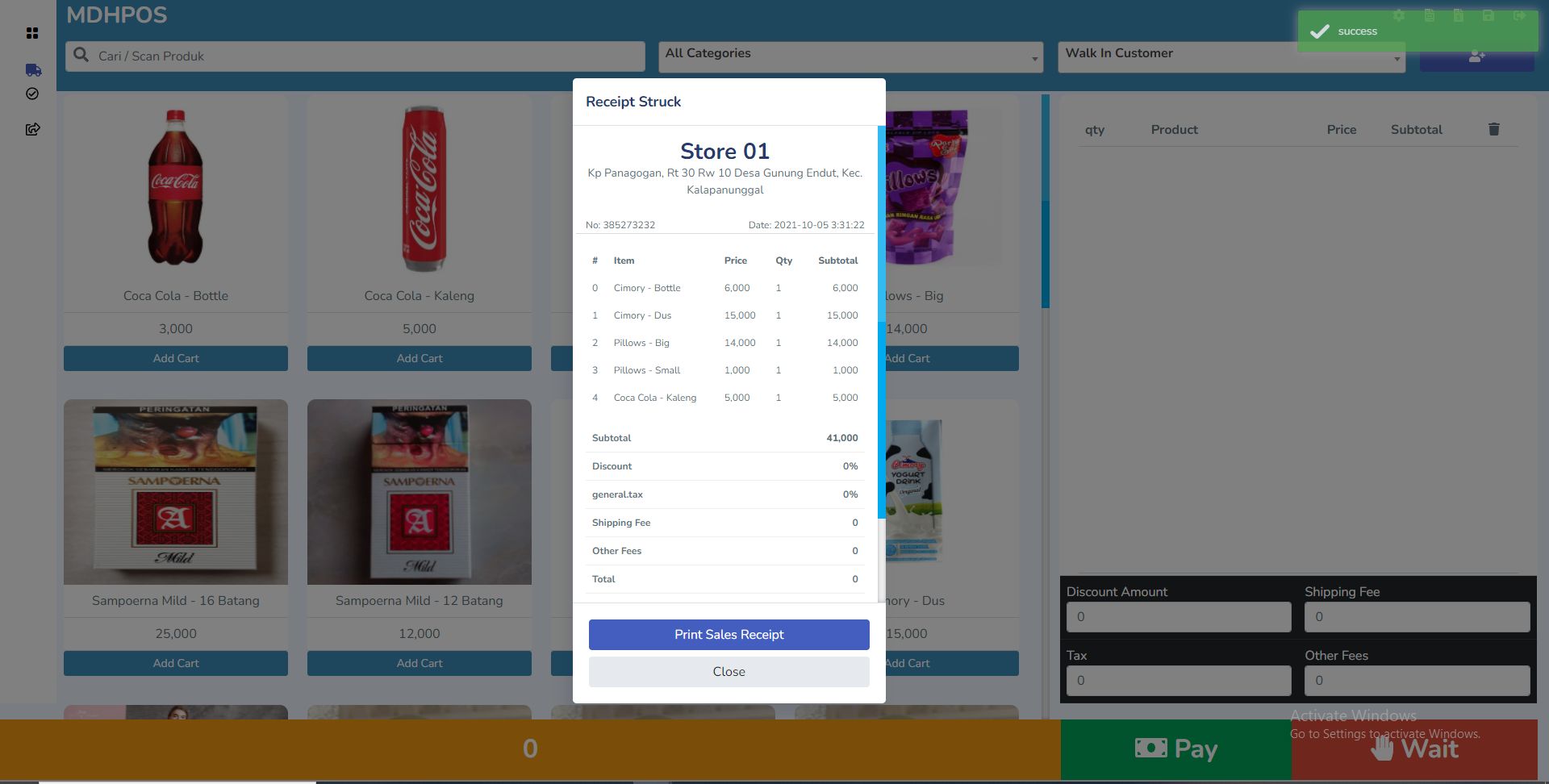Click the MDHPOS app title
This screenshot has width=1549, height=784.
(x=117, y=15)
